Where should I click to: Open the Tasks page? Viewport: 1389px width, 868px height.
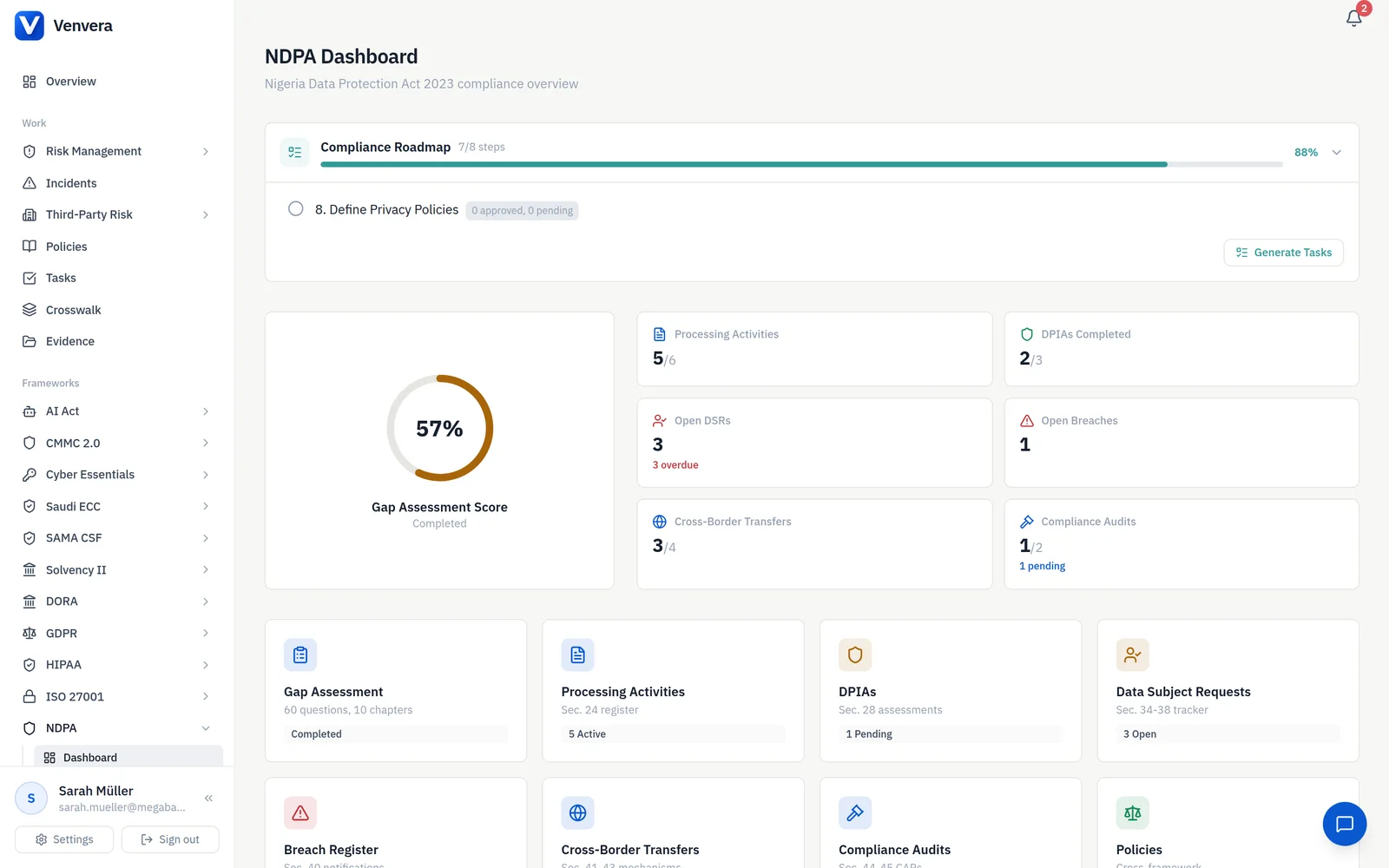117,278
